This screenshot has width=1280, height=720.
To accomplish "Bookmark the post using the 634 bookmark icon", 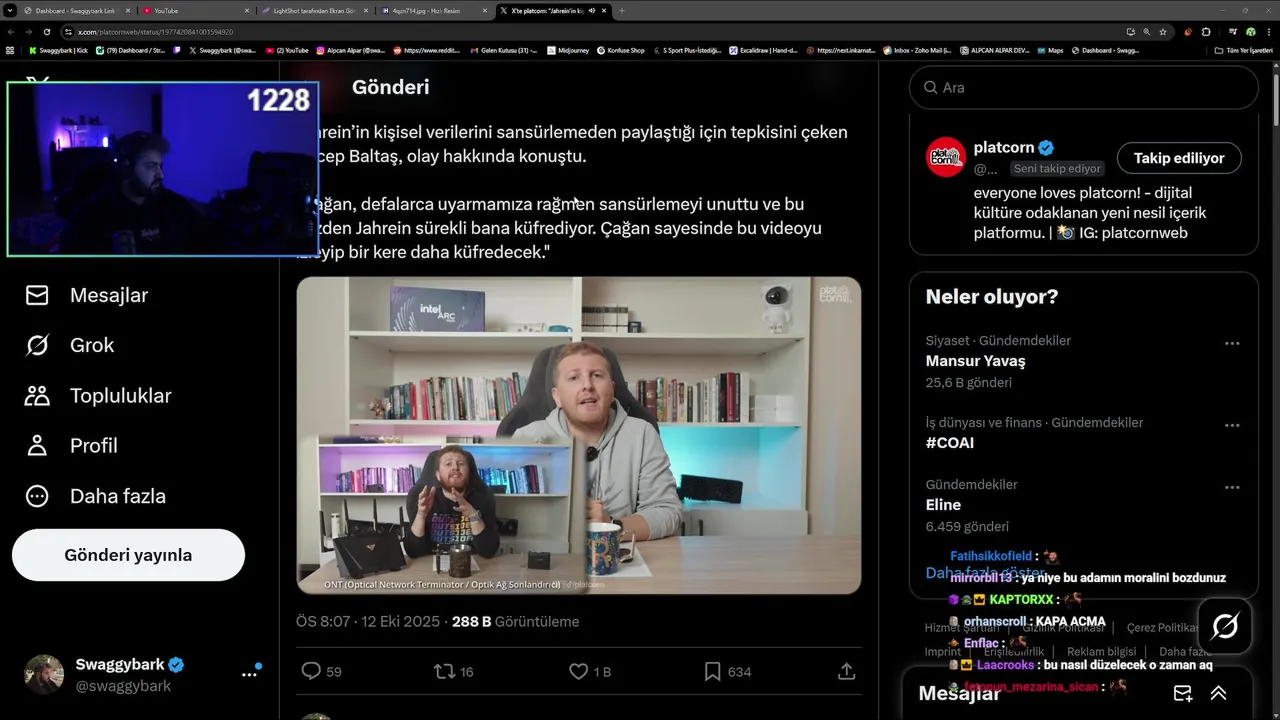I will 727,671.
